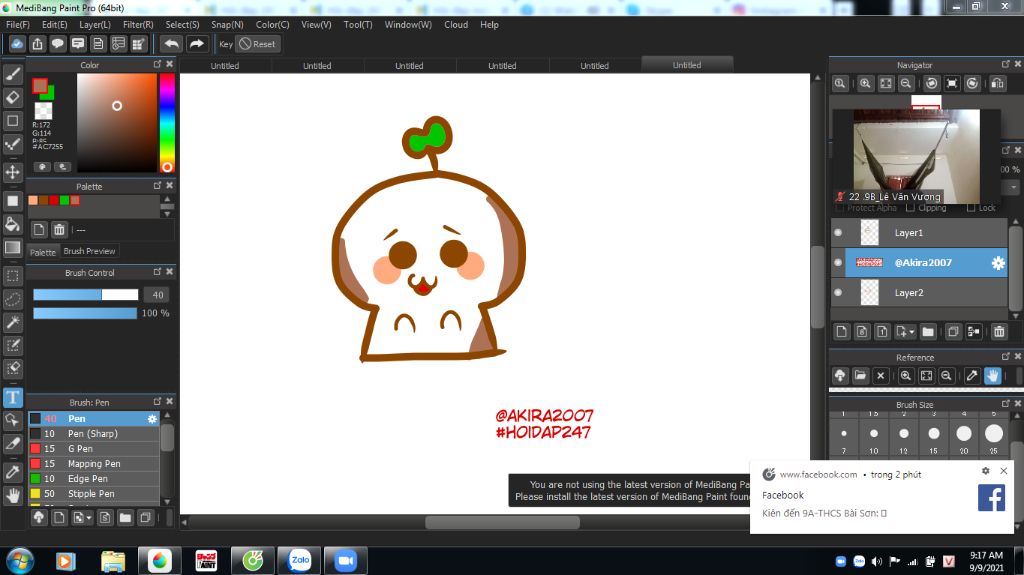Click the cloud save icon in toolbar
Image resolution: width=1024 pixels, height=575 pixels.
(17, 44)
